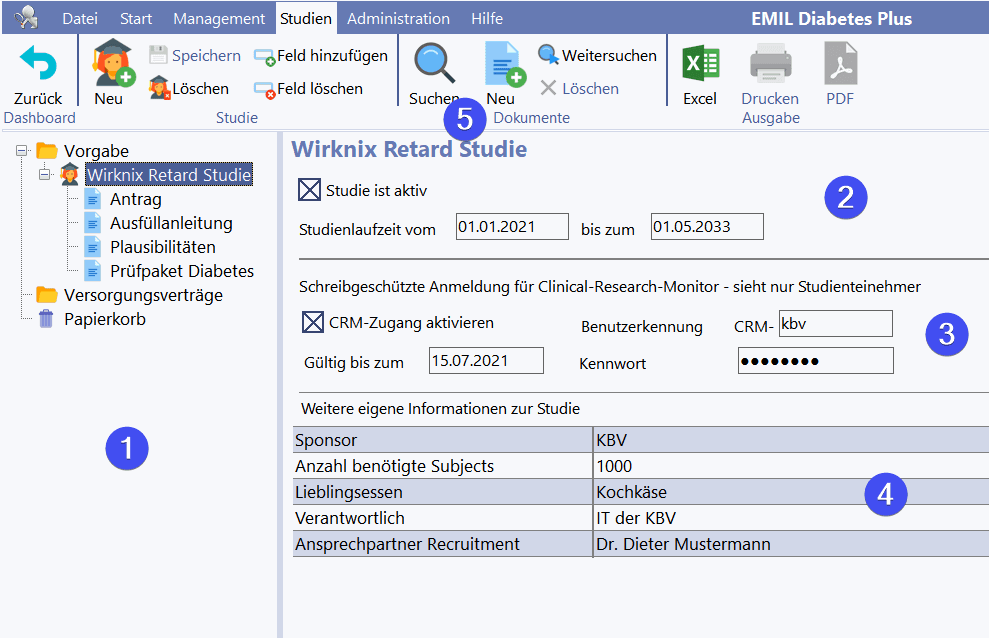
Task: Open the Papierkorb trash item
Action: [104, 320]
